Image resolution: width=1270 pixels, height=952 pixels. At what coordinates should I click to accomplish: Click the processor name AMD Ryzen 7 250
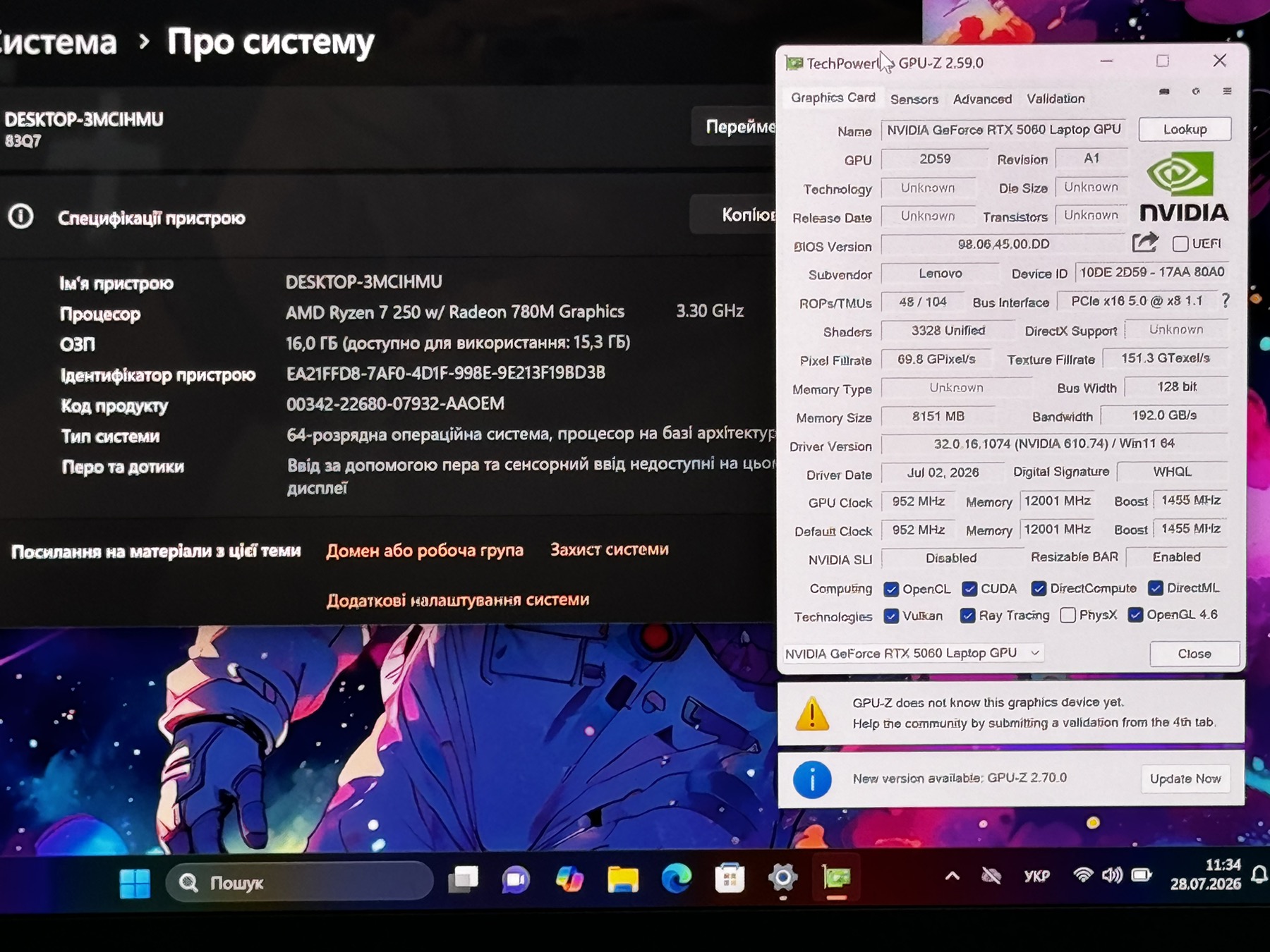tap(455, 312)
